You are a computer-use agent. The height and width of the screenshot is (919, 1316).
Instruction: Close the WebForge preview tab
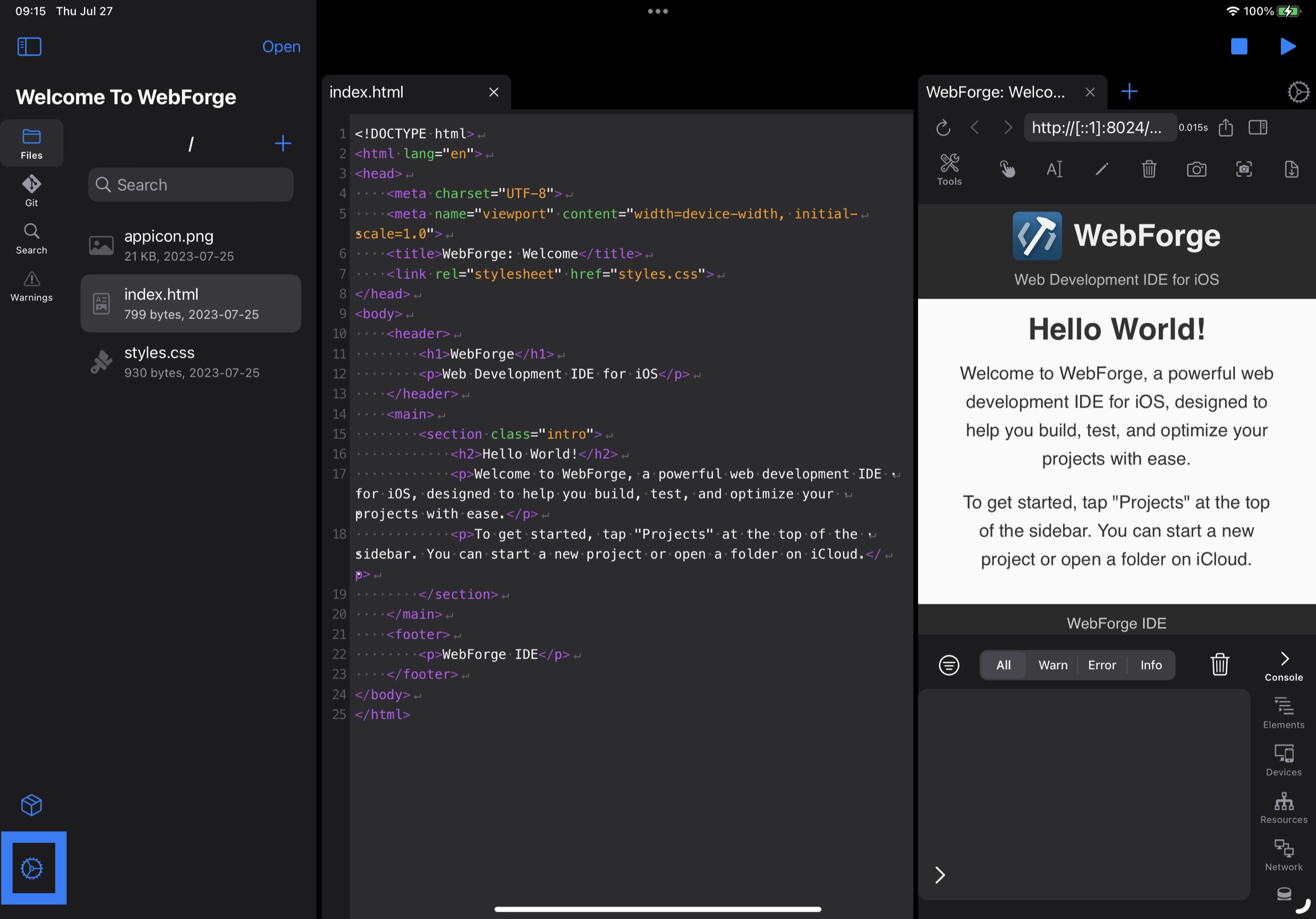tap(1090, 92)
